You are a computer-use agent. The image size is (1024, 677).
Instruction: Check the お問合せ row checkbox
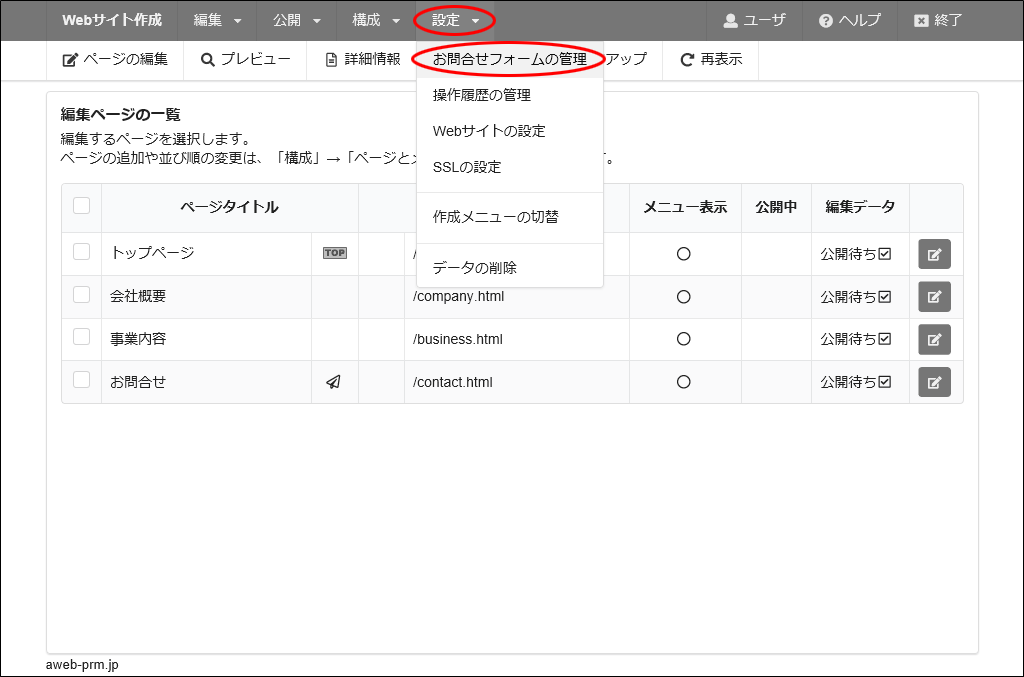[82, 380]
